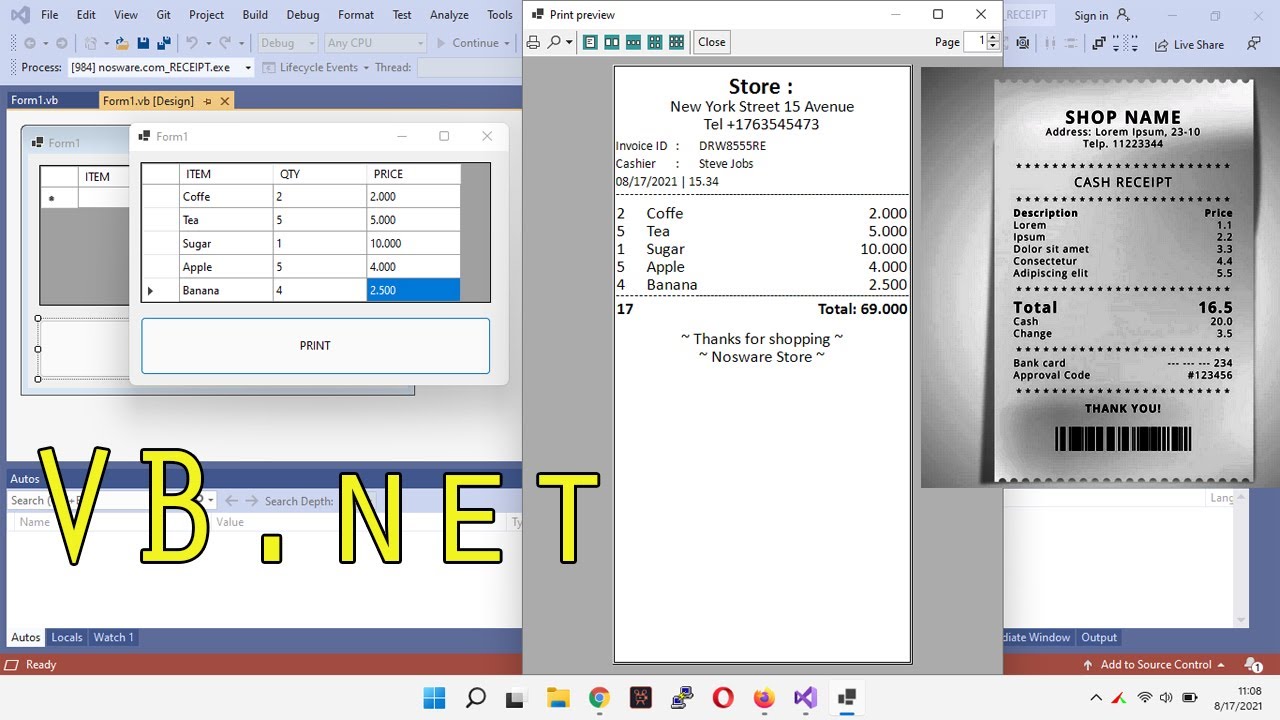Click the PRINT button in Form1
Viewport: 1280px width, 720px height.
coord(315,345)
